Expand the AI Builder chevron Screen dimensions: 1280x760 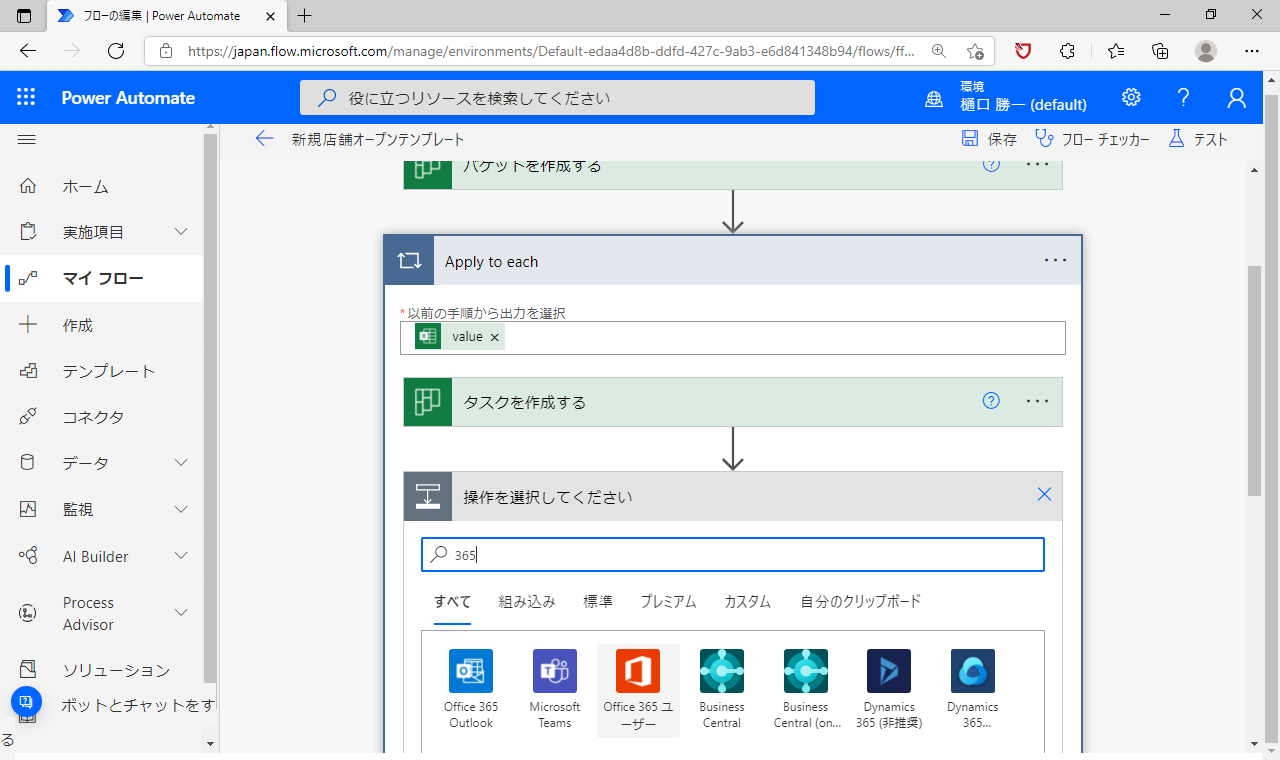(181, 556)
